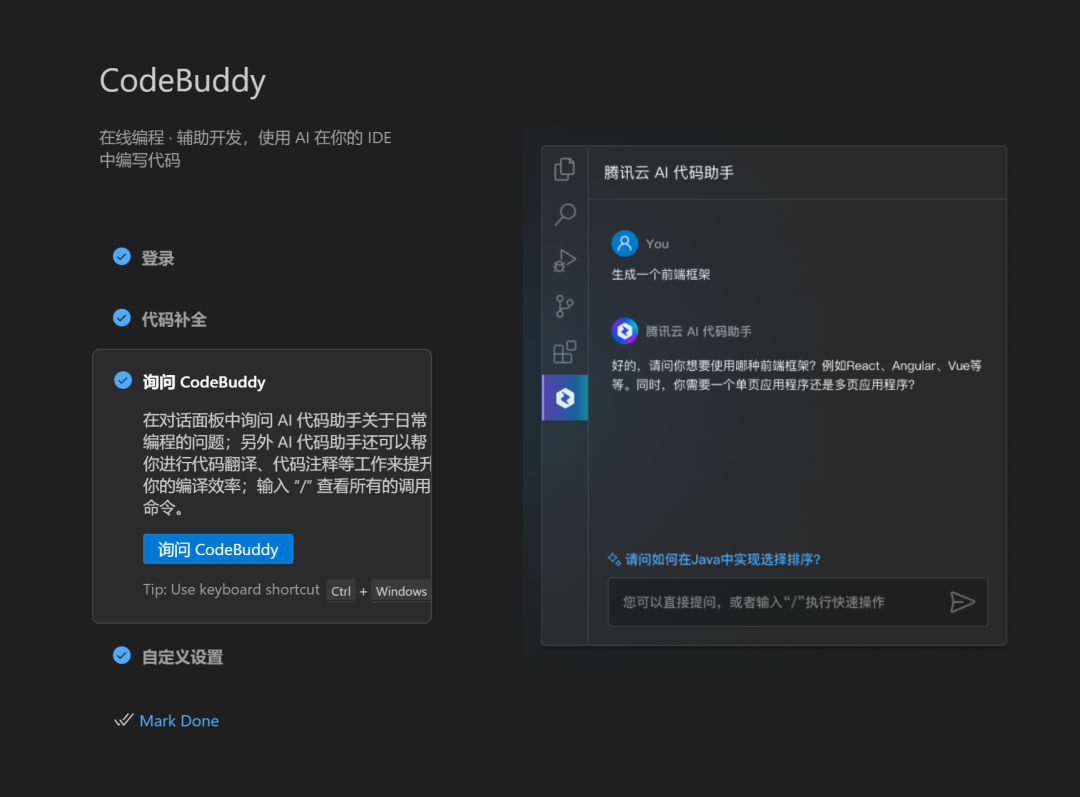
Task: Open the Extensions blocks icon
Action: 565,352
